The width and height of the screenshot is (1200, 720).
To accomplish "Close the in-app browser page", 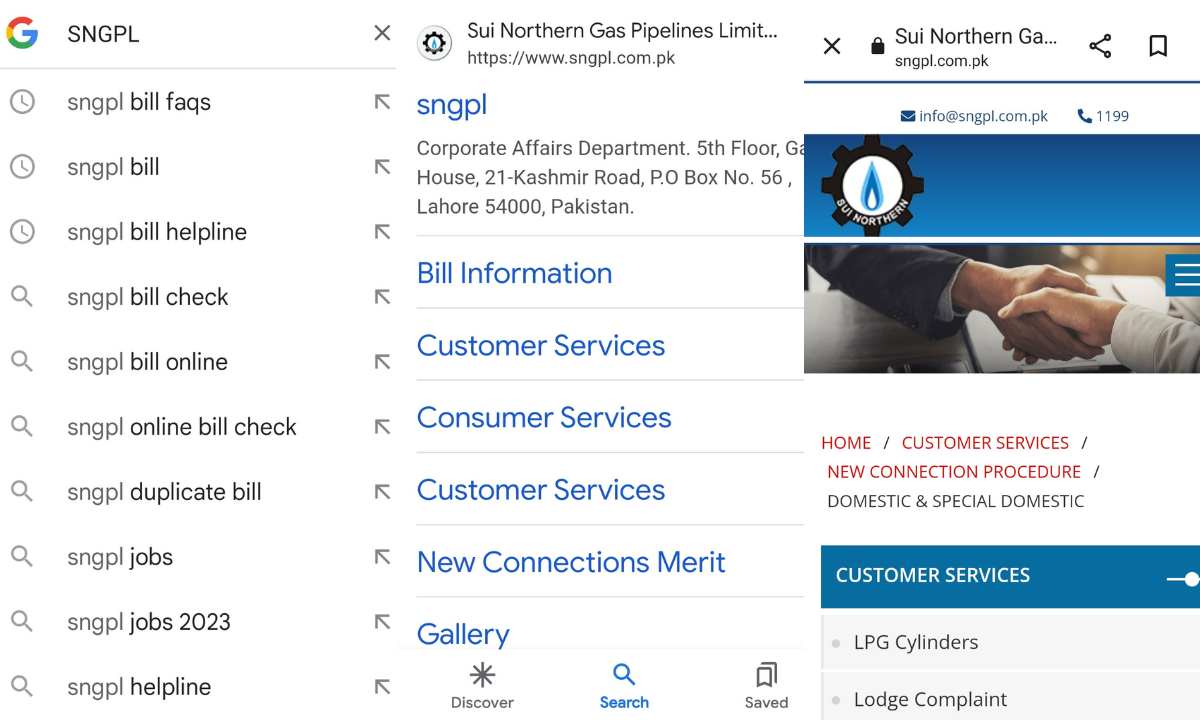I will coord(832,46).
